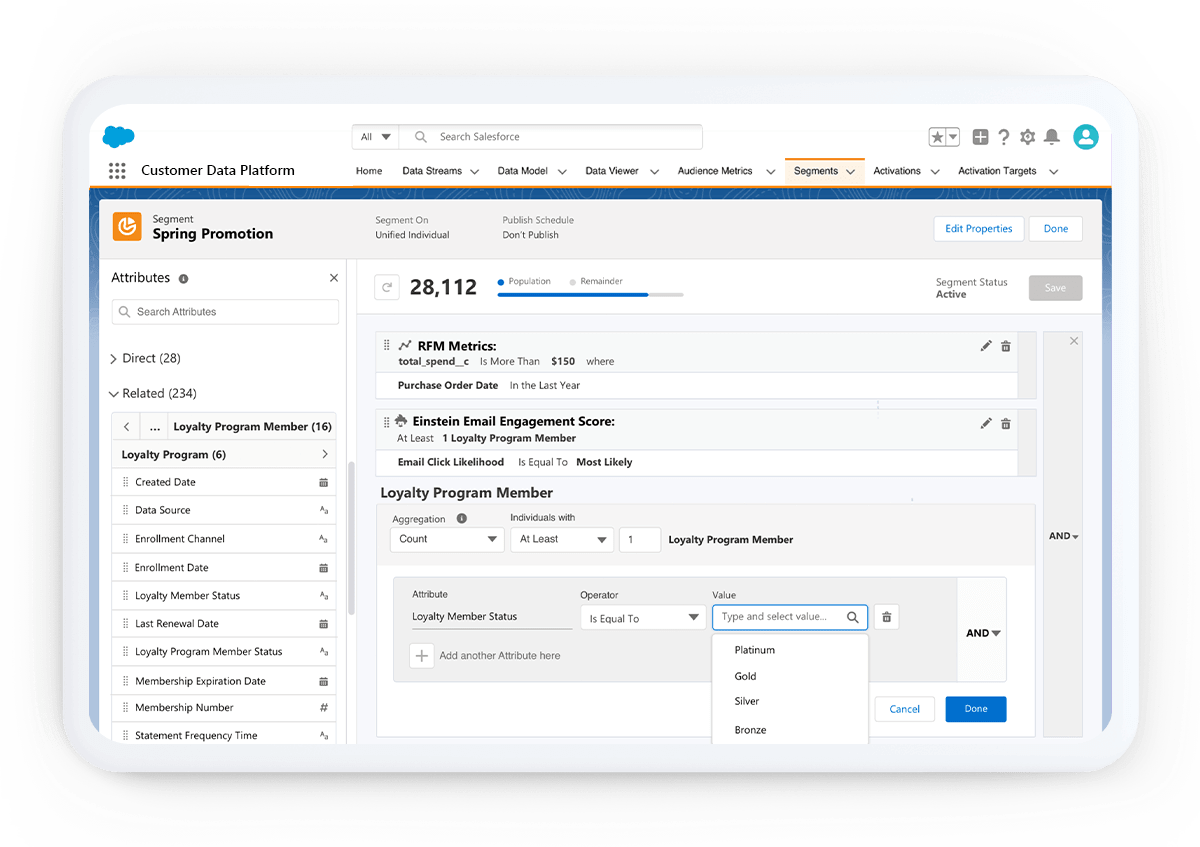Image resolution: width=1200 pixels, height=847 pixels.
Task: Open the Data Model tab dropdown arrow
Action: [x=562, y=172]
